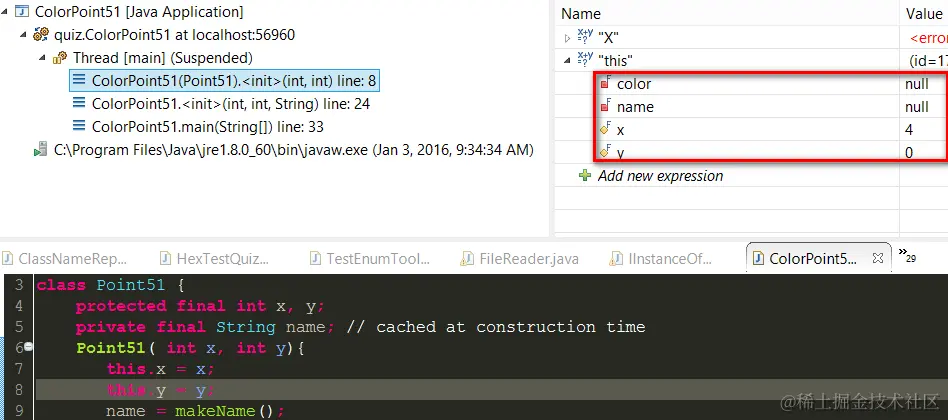Select the quiz.ColorPoint51 at localhost entry
The height and width of the screenshot is (420, 948).
(174, 34)
